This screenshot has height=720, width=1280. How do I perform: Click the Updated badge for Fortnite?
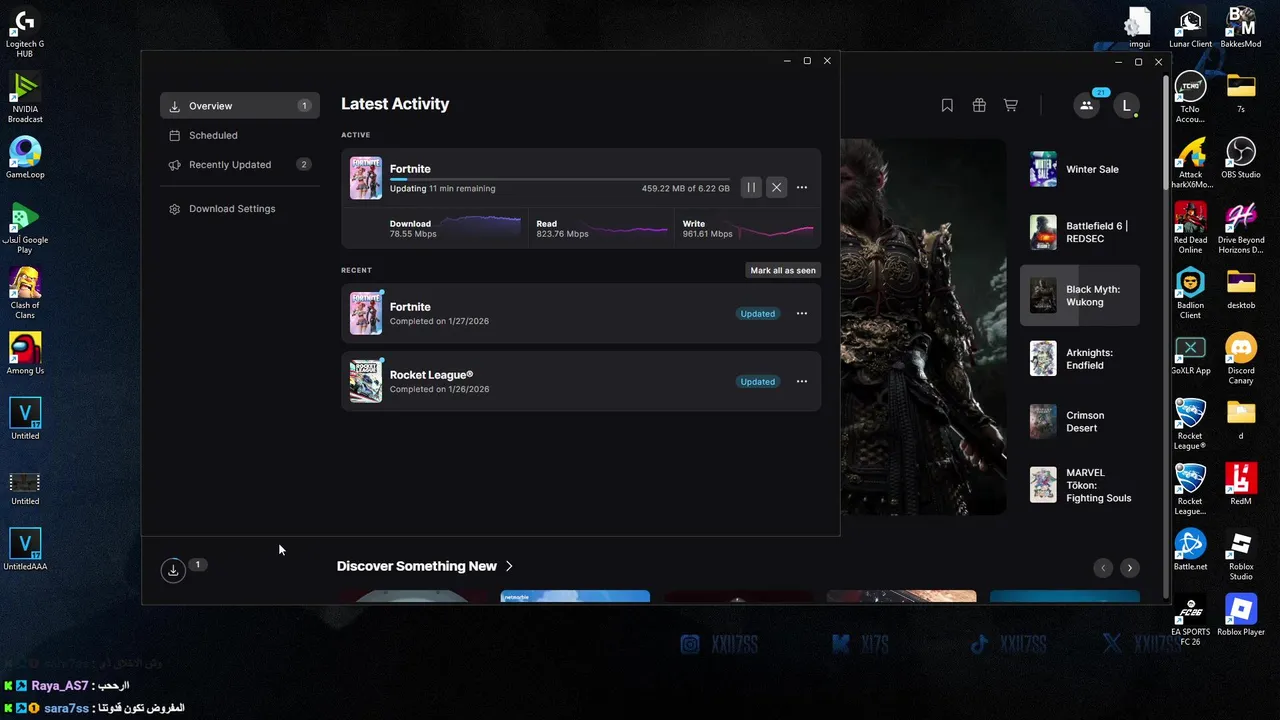tap(757, 314)
